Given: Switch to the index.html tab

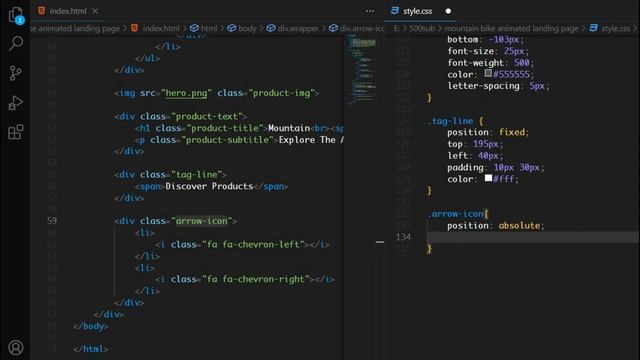Looking at the screenshot, I should pyautogui.click(x=68, y=11).
